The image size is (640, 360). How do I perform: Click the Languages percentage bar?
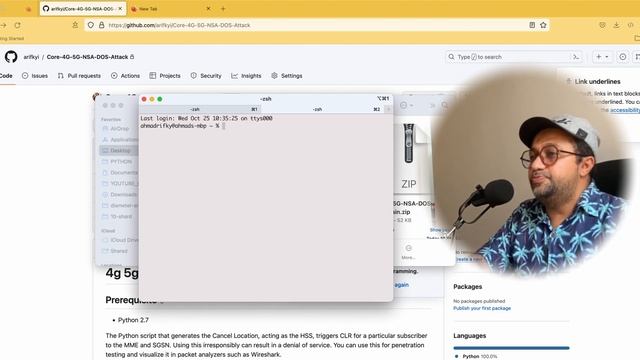pyautogui.click(x=511, y=348)
